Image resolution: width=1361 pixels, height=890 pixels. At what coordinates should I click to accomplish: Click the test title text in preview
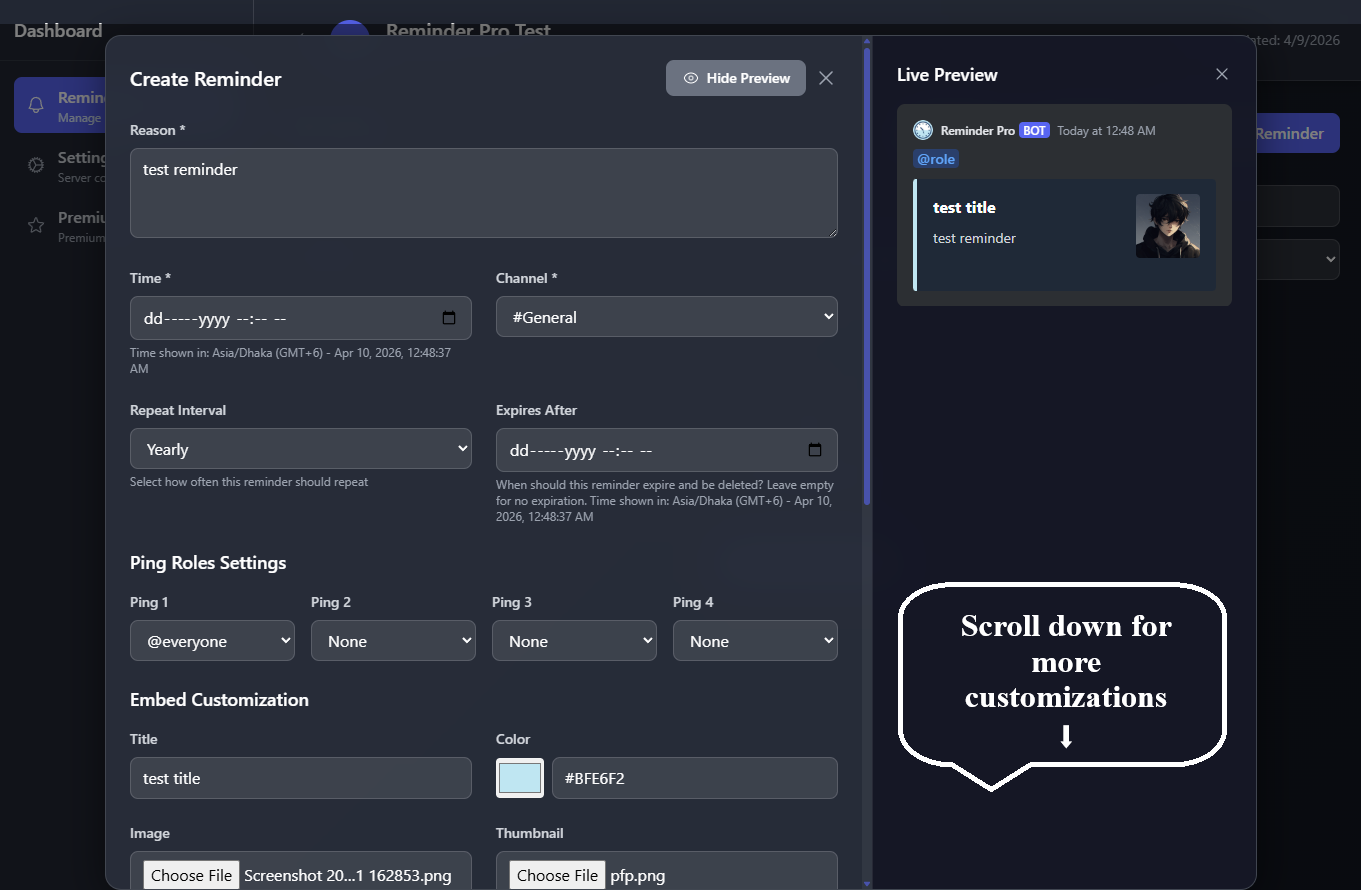pos(964,207)
